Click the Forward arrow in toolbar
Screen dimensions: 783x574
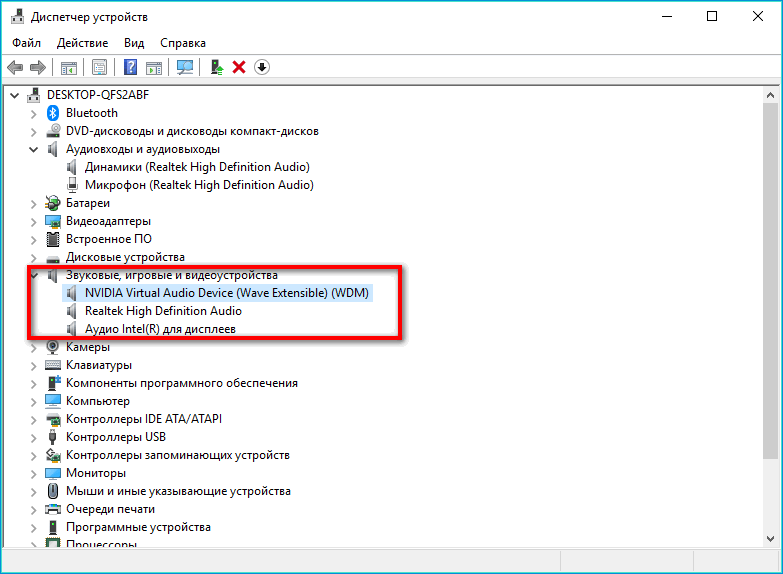38,67
